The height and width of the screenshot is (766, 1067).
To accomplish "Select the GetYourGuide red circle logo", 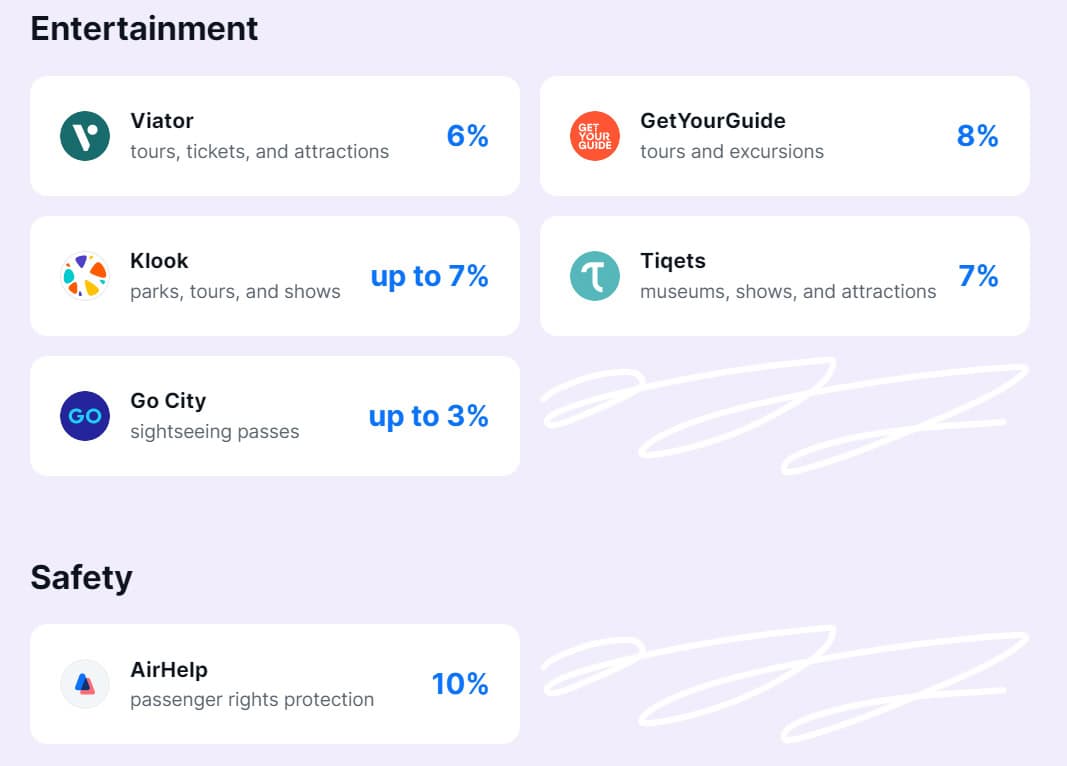I will [595, 136].
